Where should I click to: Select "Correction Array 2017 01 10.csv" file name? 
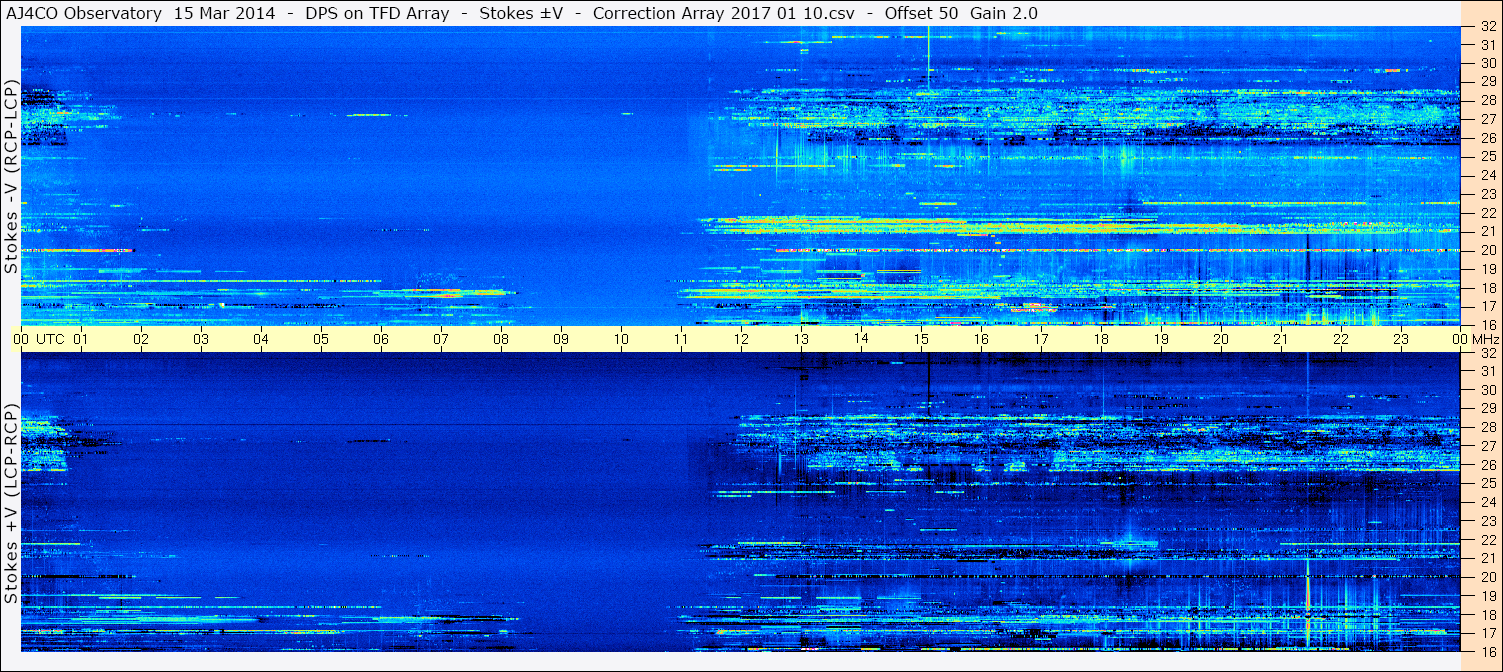point(724,13)
